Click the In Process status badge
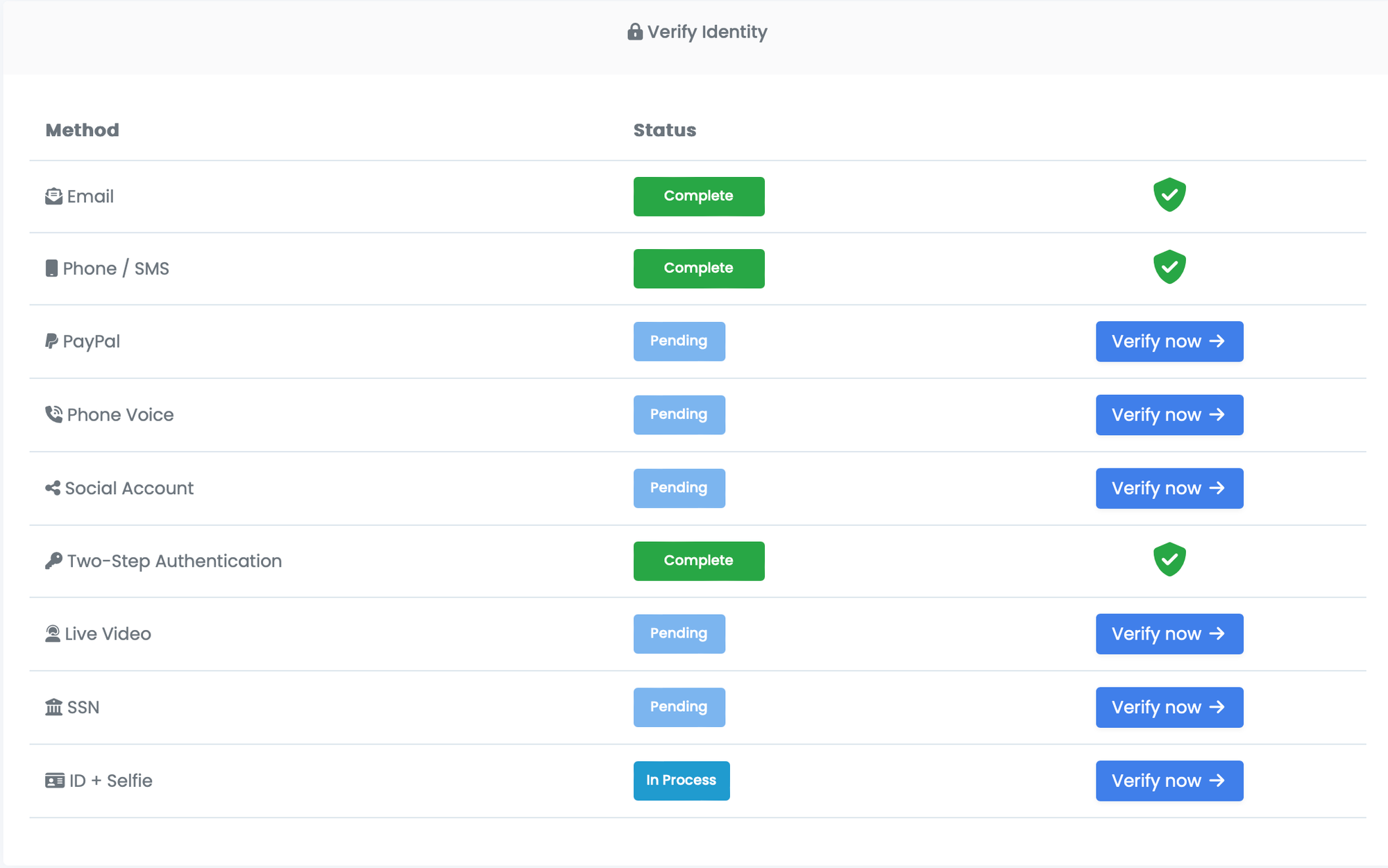The height and width of the screenshot is (868, 1388). (681, 781)
